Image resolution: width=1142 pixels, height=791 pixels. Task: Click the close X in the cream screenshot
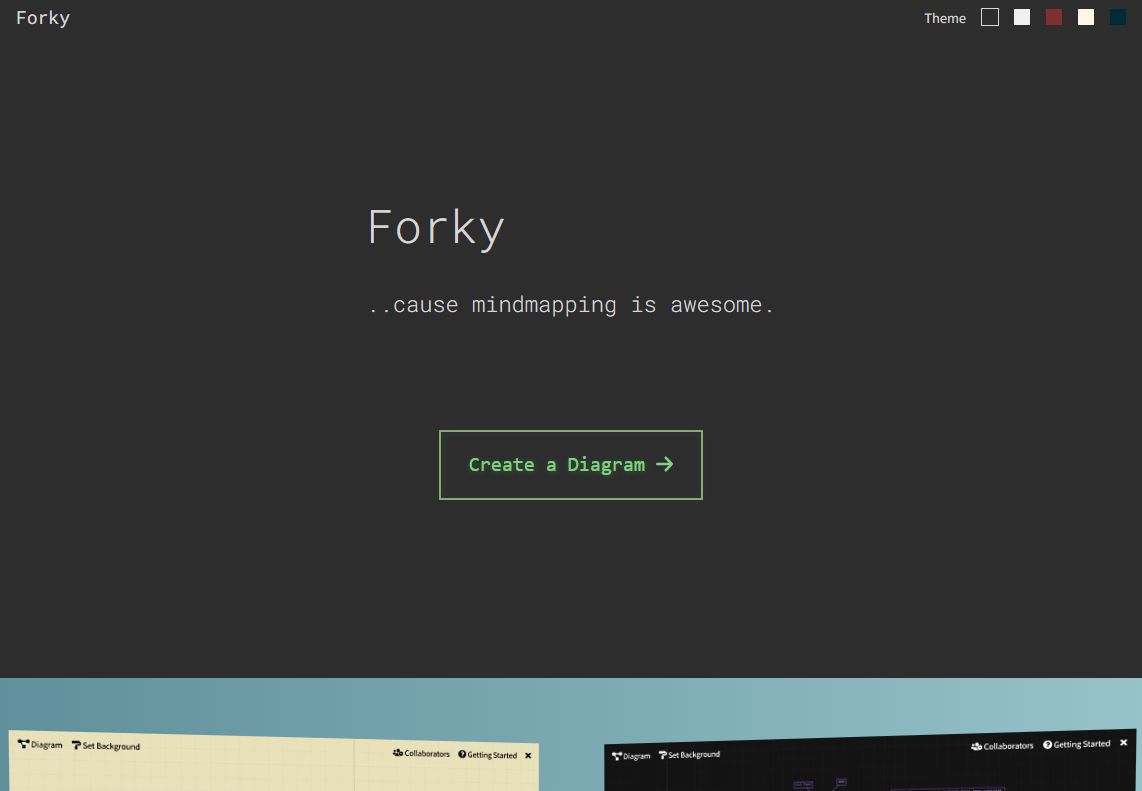pyautogui.click(x=528, y=755)
